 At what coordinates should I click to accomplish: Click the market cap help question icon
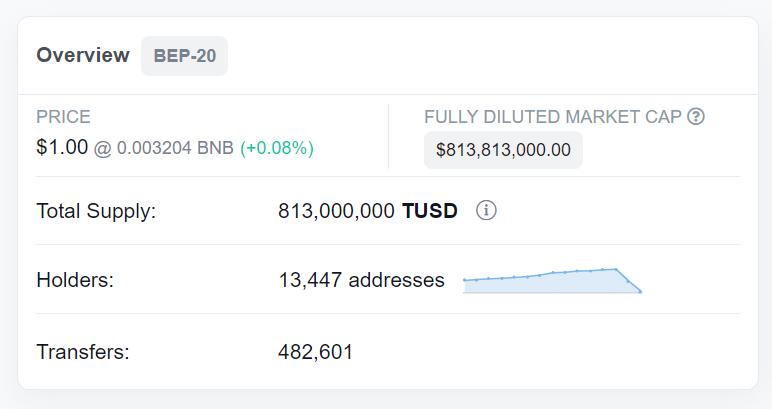[x=696, y=116]
